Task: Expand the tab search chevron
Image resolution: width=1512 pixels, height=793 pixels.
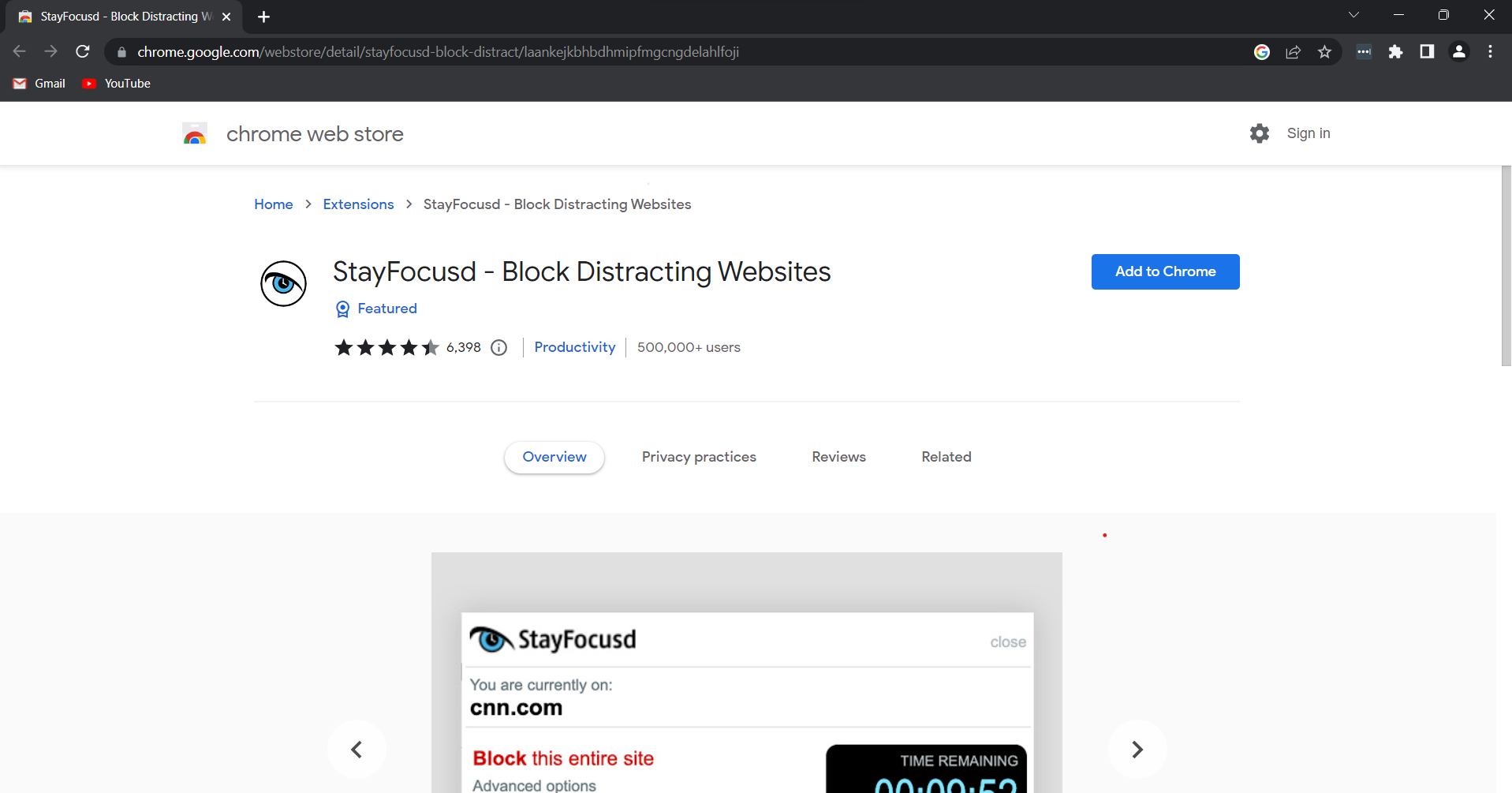Action: click(x=1353, y=15)
